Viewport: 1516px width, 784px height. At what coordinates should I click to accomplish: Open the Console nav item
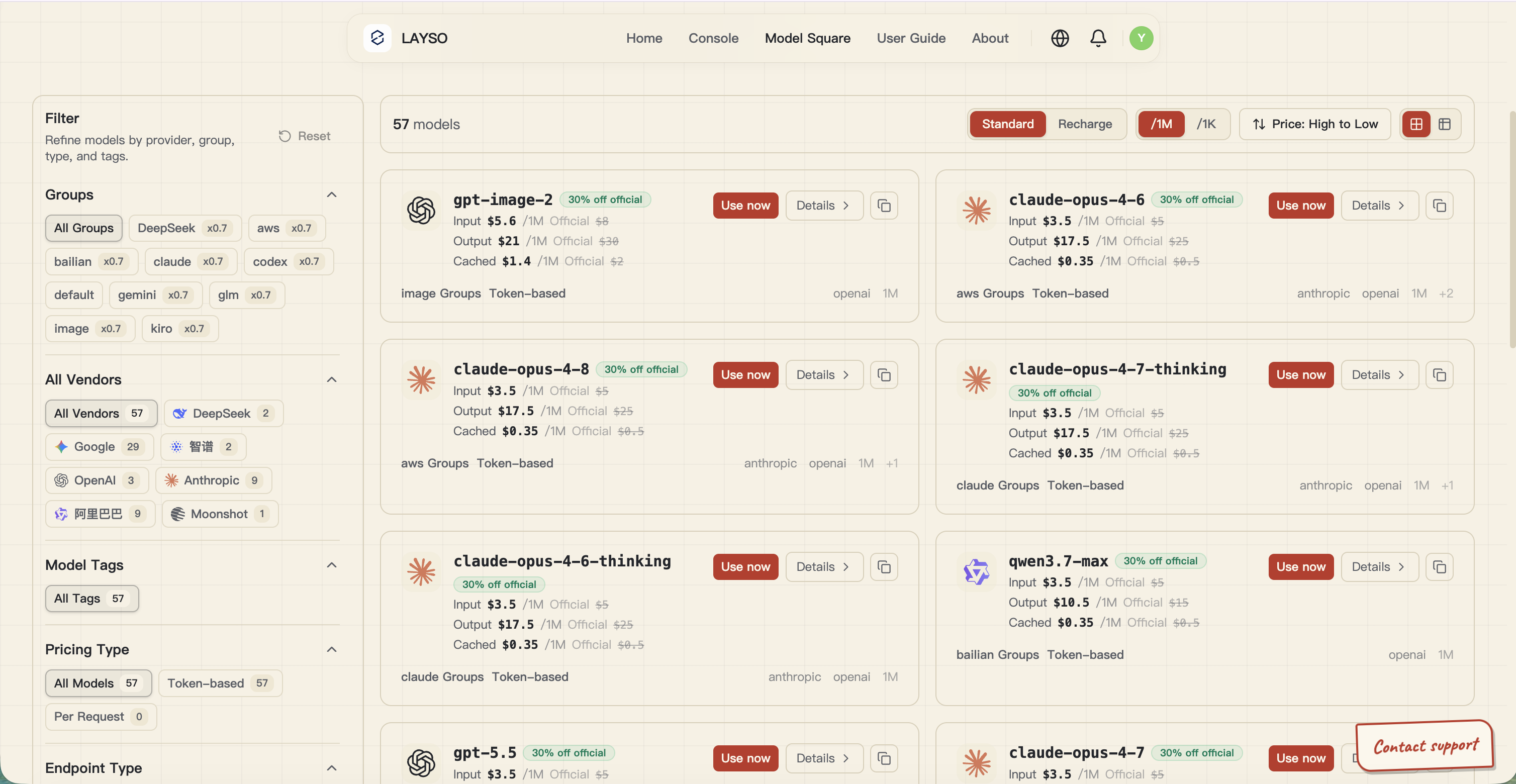tap(713, 38)
